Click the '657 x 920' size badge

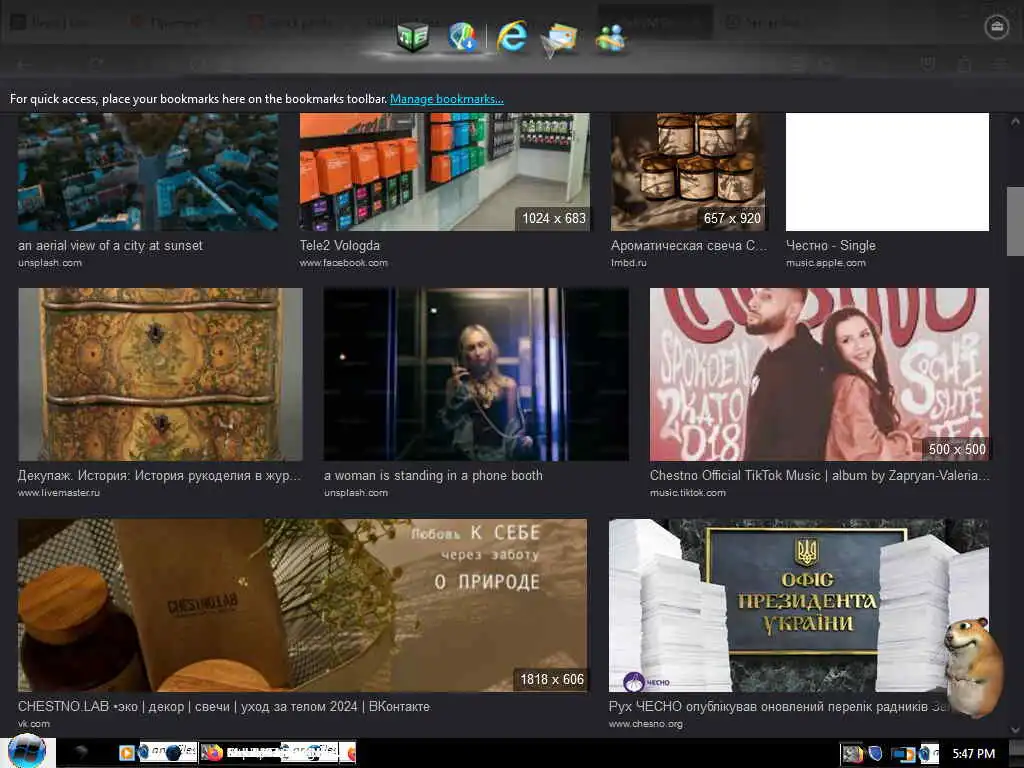(732, 218)
